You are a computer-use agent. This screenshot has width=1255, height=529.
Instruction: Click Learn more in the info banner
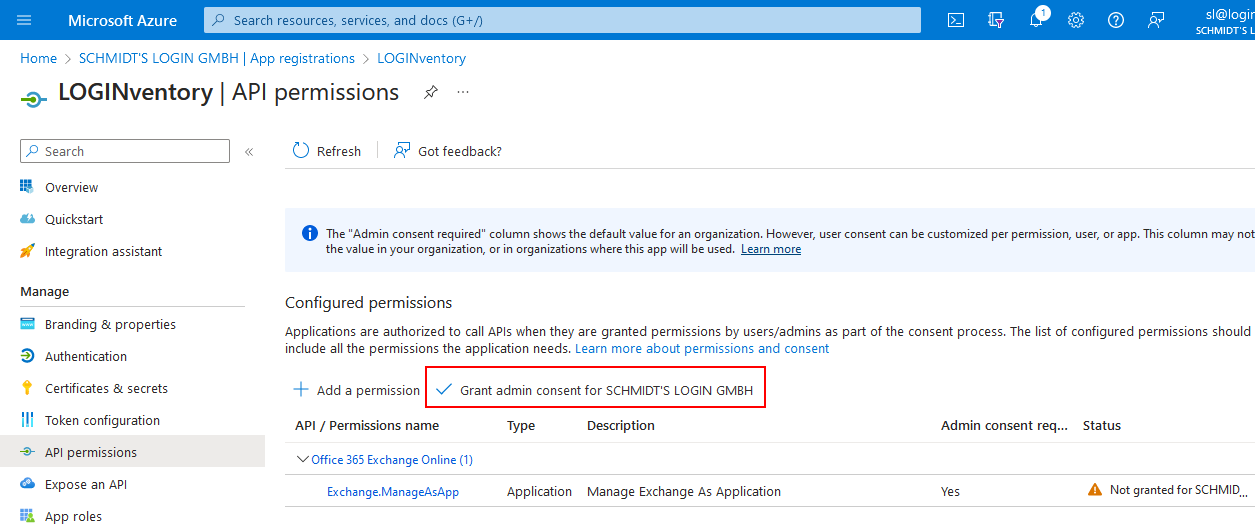pos(771,249)
